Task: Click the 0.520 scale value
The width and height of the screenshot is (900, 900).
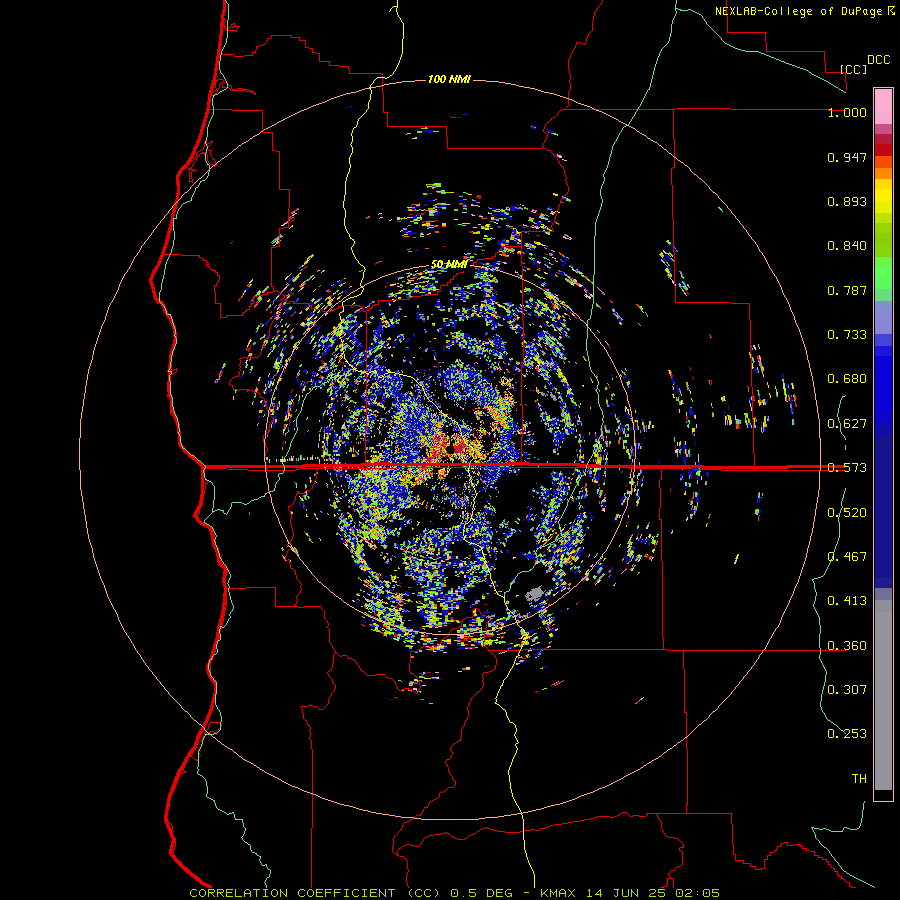Action: point(847,513)
